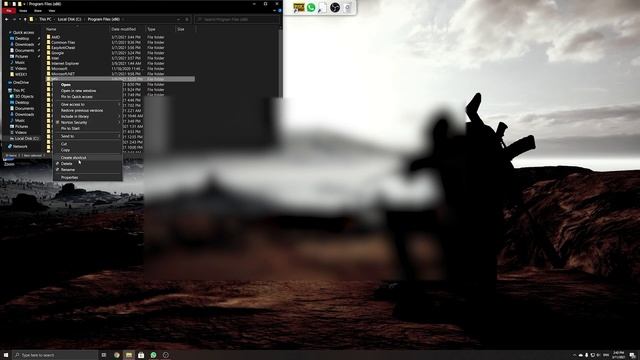Click the taskbar search box
640x360 pixels.
click(56, 356)
